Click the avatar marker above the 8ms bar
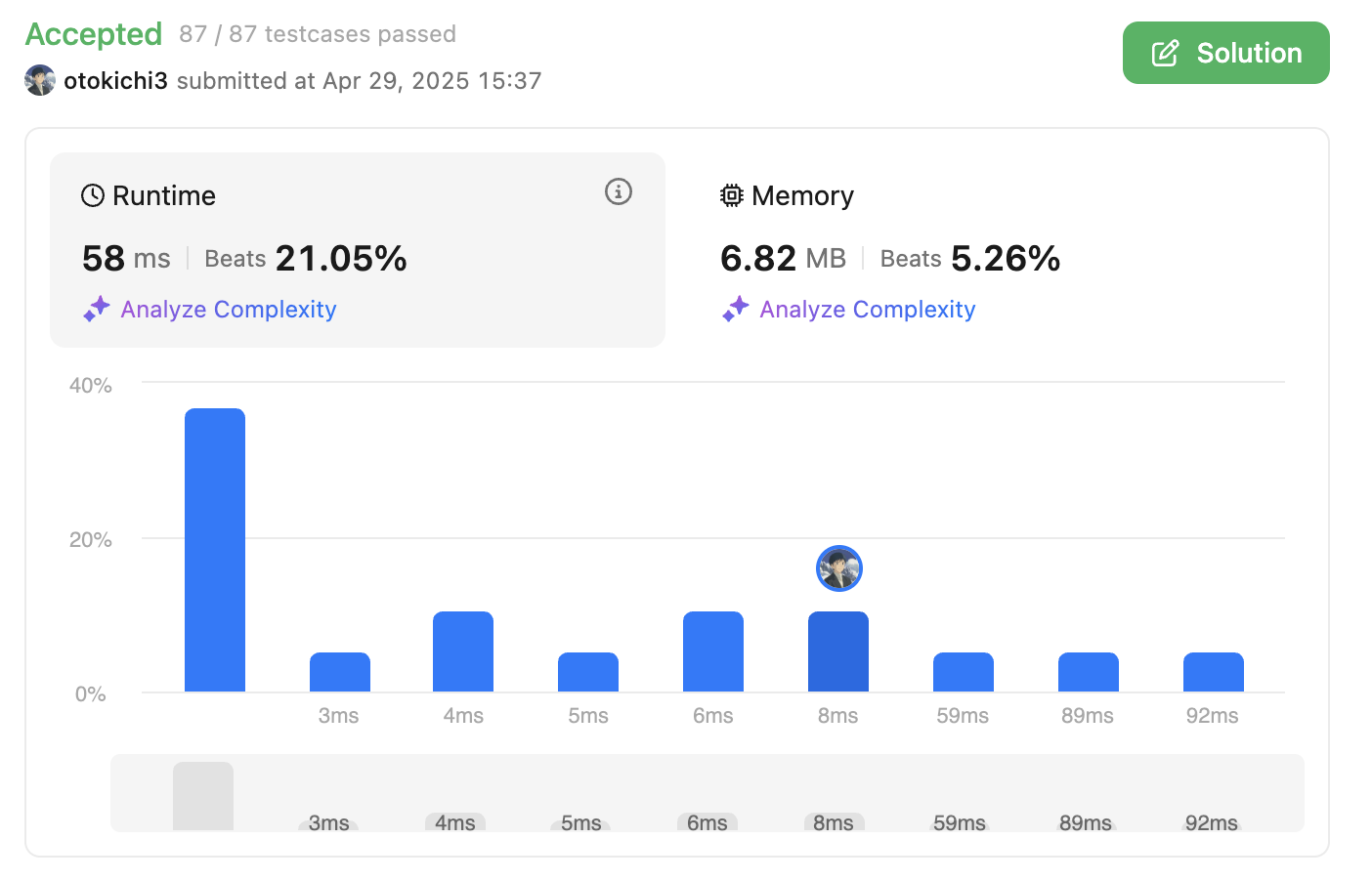Viewport: 1372px width, 881px height. click(x=838, y=568)
